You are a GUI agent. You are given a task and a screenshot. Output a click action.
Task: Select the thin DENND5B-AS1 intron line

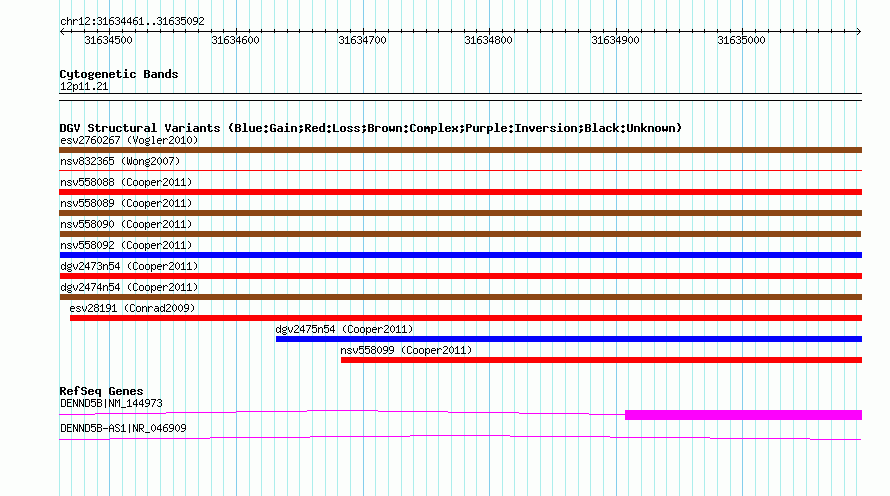(x=460, y=438)
